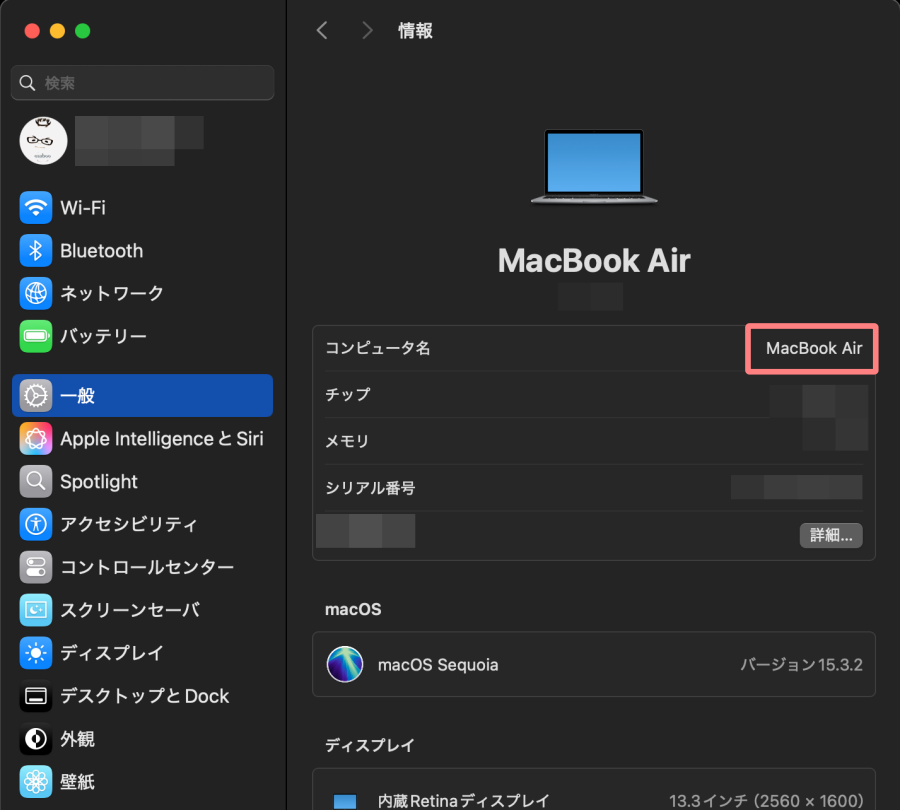Click the チップ row label

(x=348, y=395)
